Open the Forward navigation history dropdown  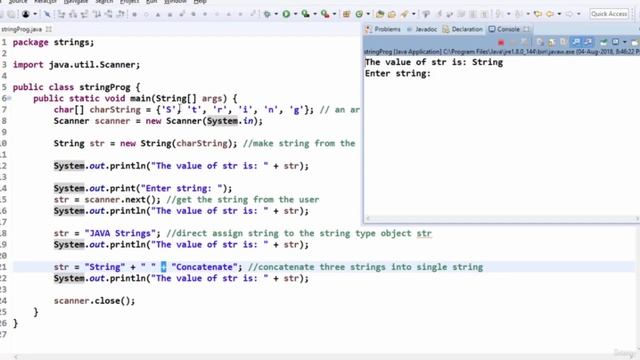pos(579,14)
